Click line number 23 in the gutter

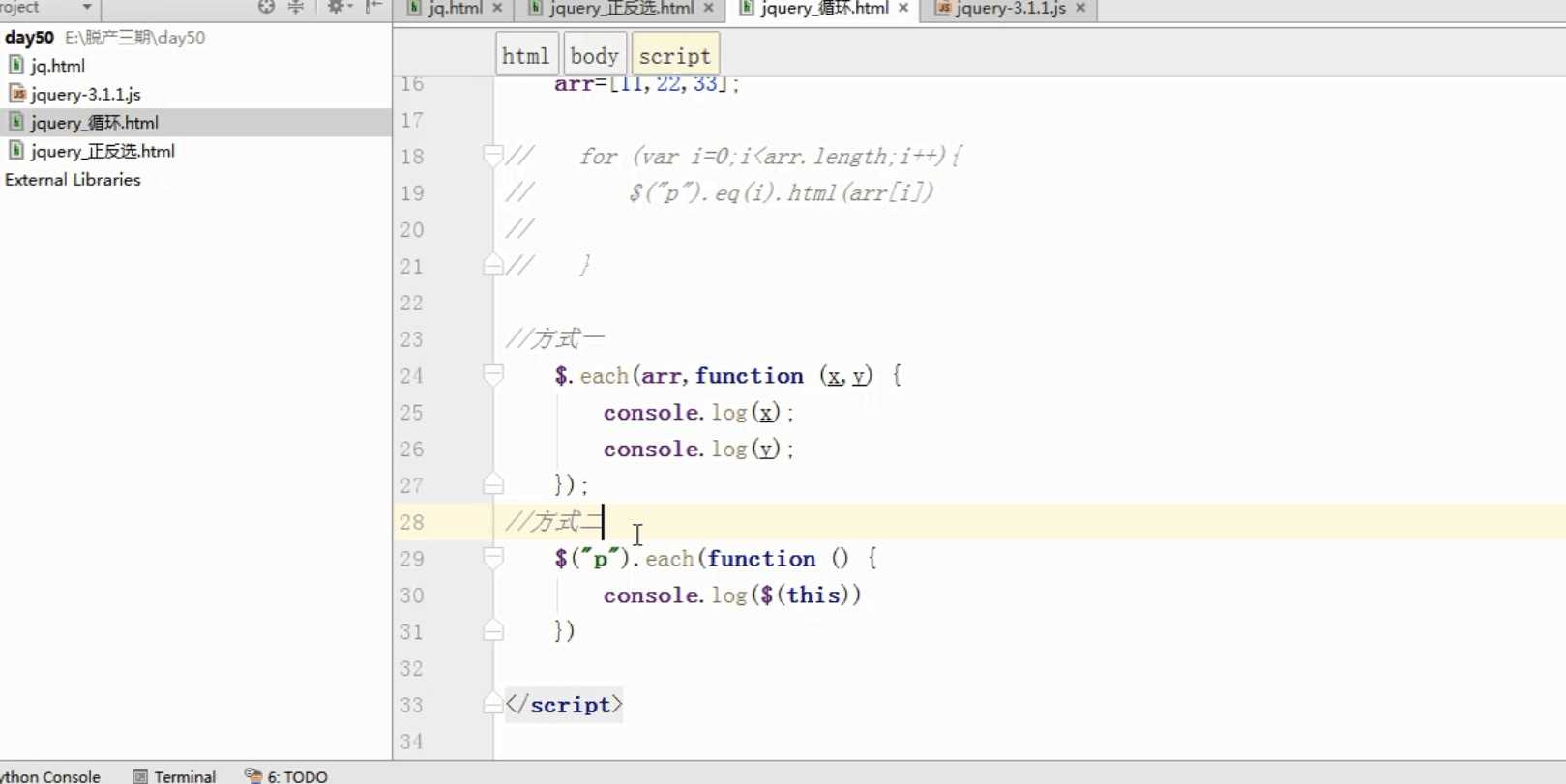tap(412, 339)
